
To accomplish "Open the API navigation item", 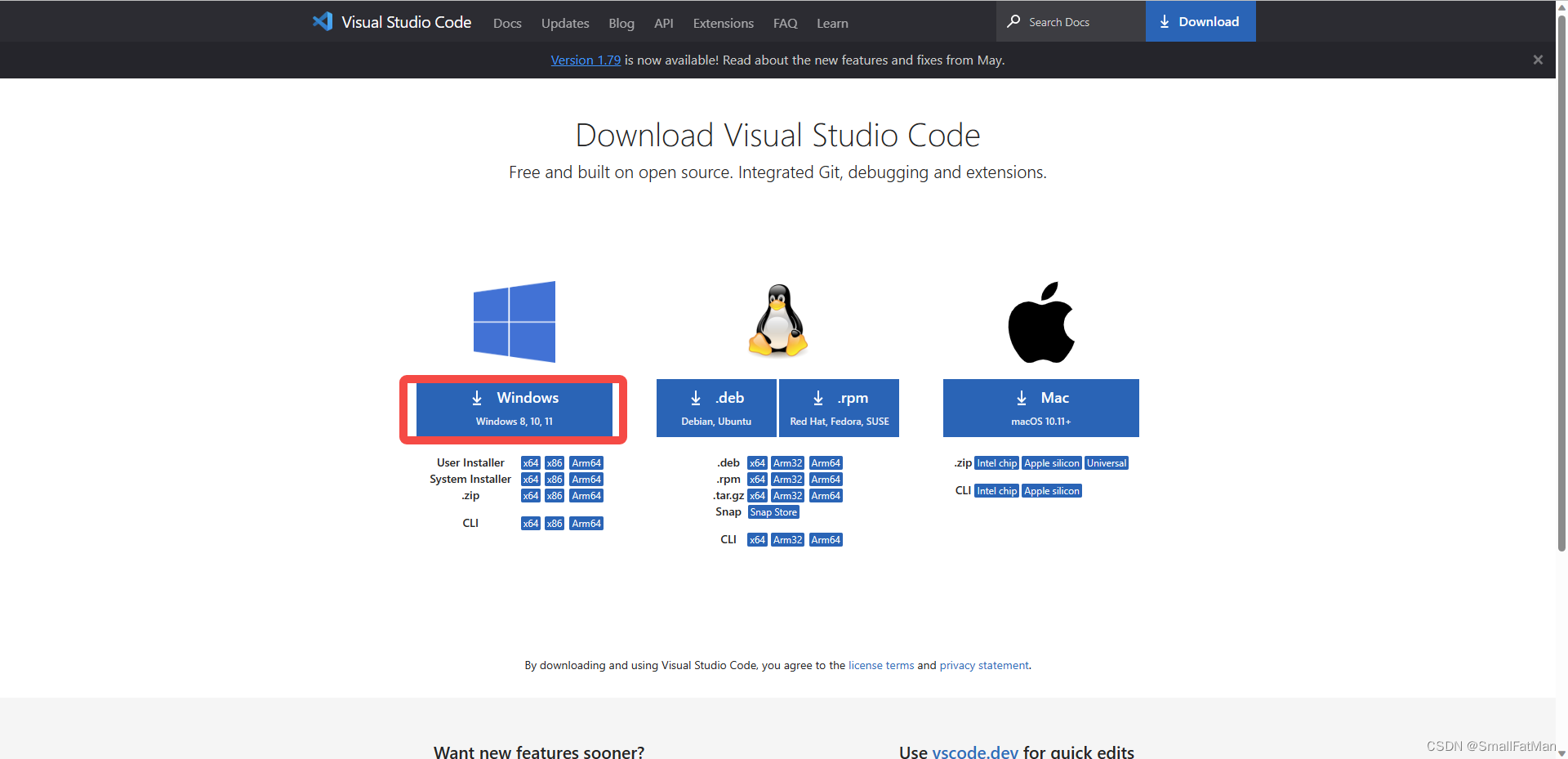I will tap(664, 23).
